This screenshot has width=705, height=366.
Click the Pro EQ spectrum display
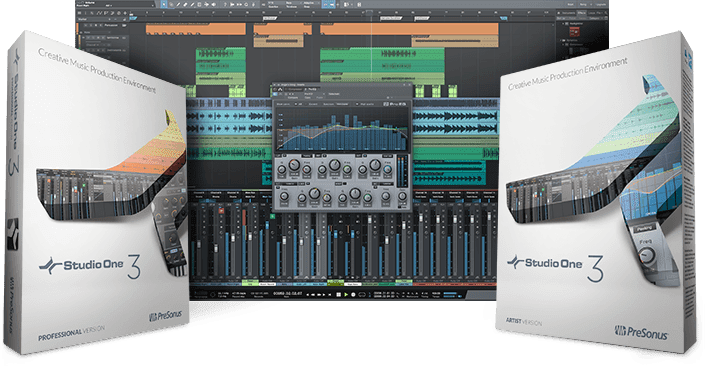343,130
